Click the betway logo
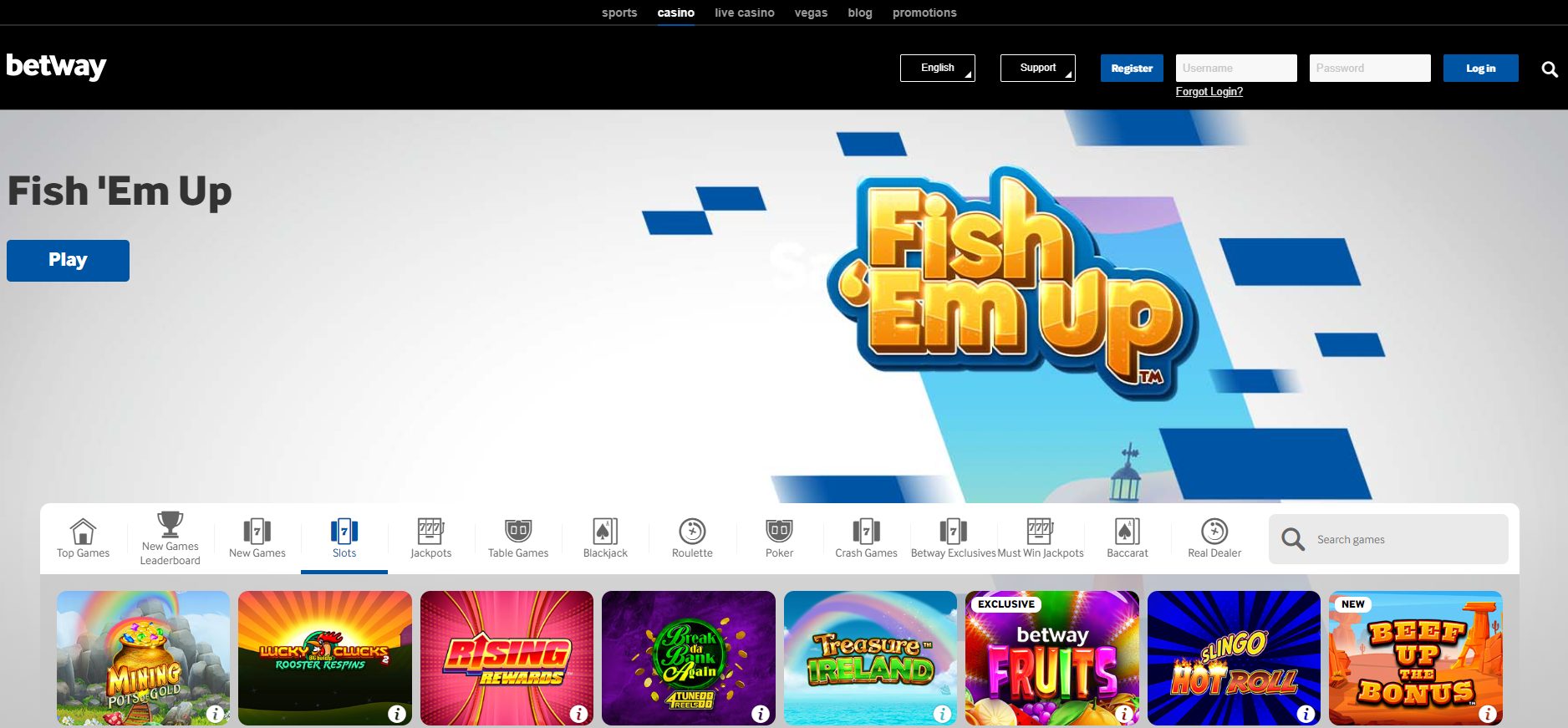The height and width of the screenshot is (728, 1568). point(57,67)
